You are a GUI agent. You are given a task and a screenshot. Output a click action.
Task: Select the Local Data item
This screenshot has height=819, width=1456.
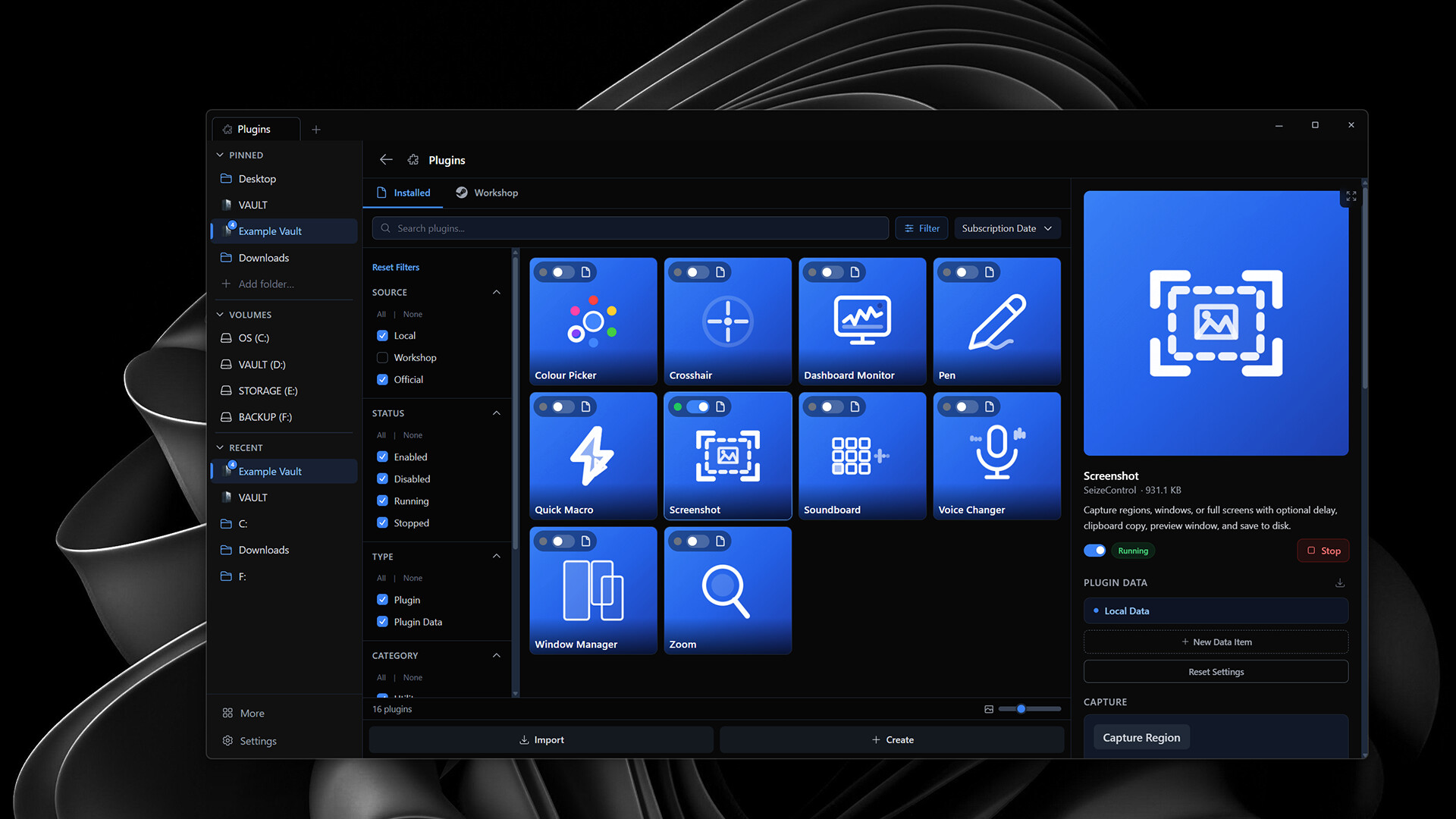click(1216, 611)
